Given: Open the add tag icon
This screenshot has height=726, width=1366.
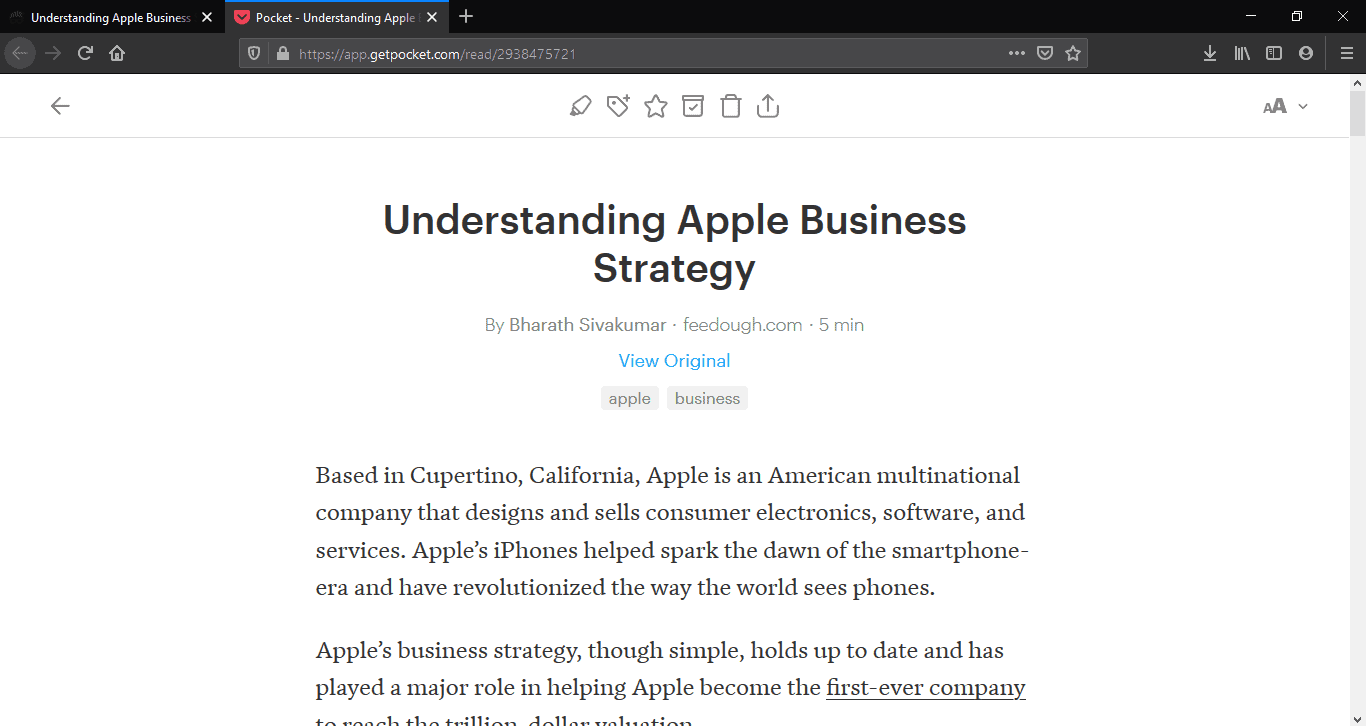Looking at the screenshot, I should [x=618, y=106].
